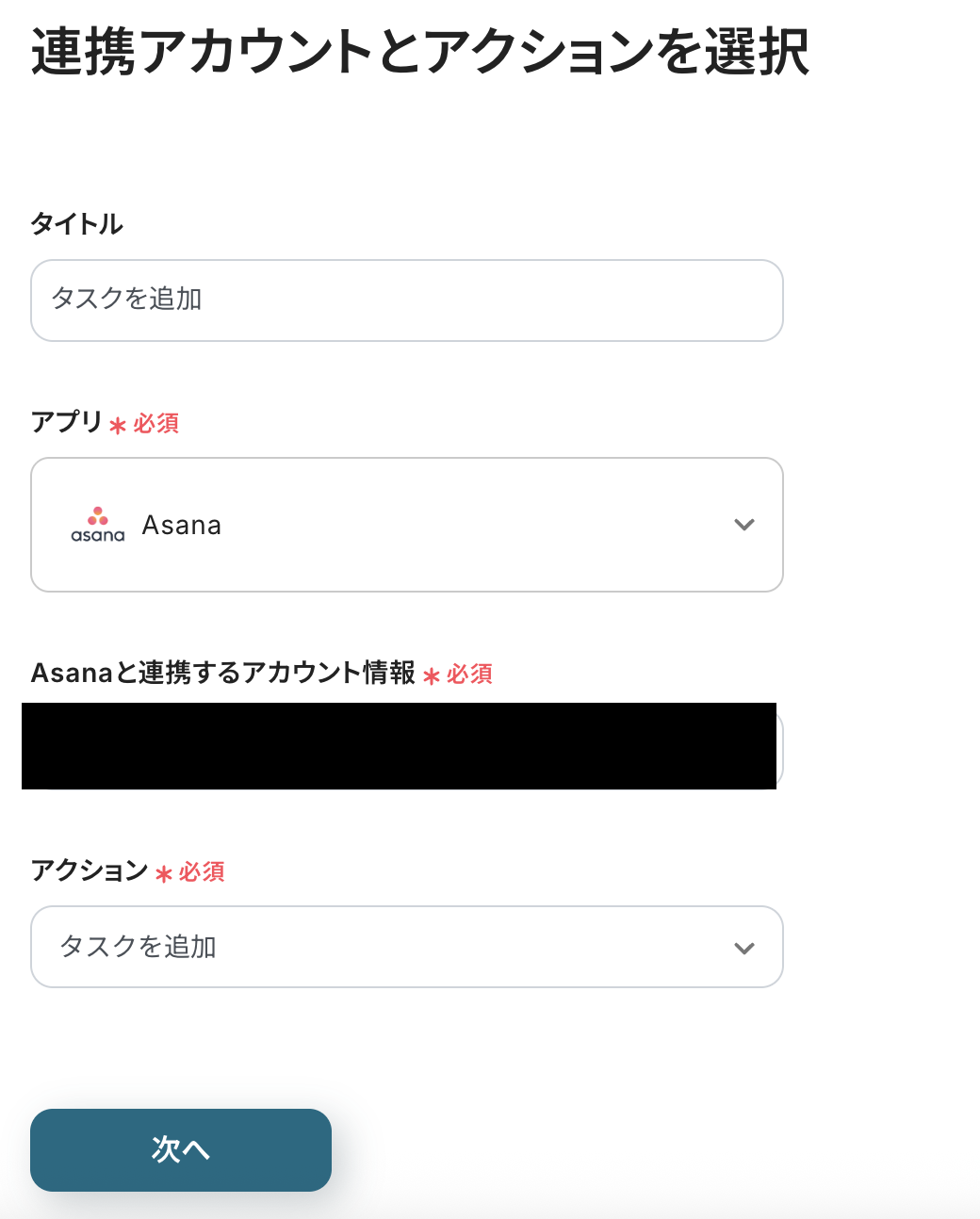Click the Asana logo icon in app selector
Image resolution: width=980 pixels, height=1219 pixels.
(97, 516)
